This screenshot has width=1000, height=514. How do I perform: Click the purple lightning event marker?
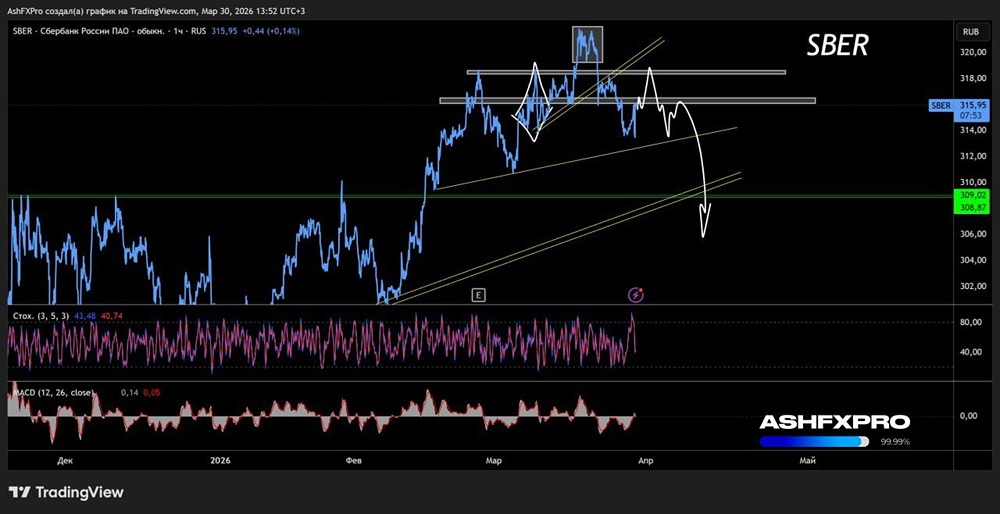pos(636,295)
